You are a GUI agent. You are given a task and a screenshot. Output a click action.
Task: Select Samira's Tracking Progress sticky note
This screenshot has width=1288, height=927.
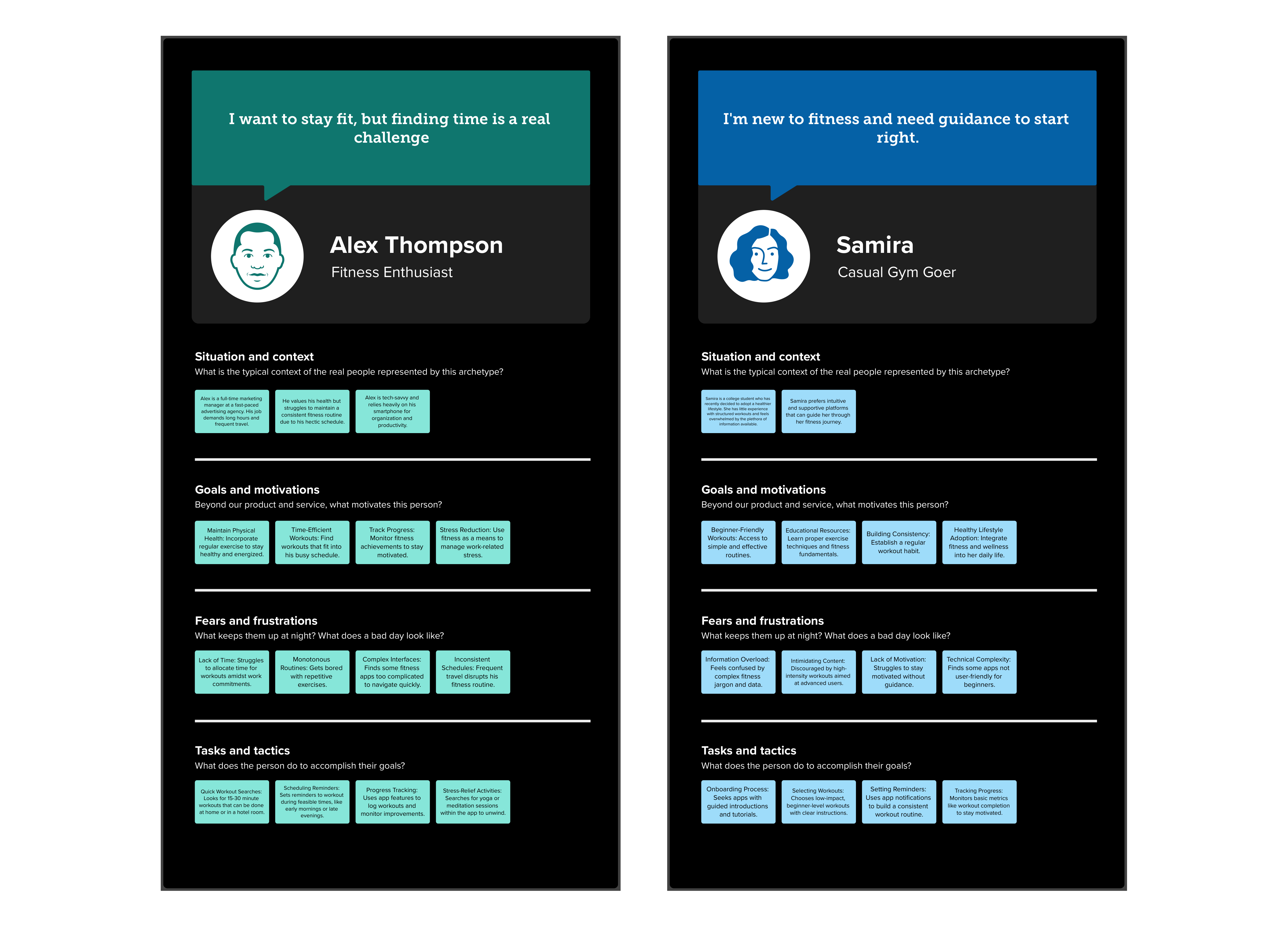979,802
